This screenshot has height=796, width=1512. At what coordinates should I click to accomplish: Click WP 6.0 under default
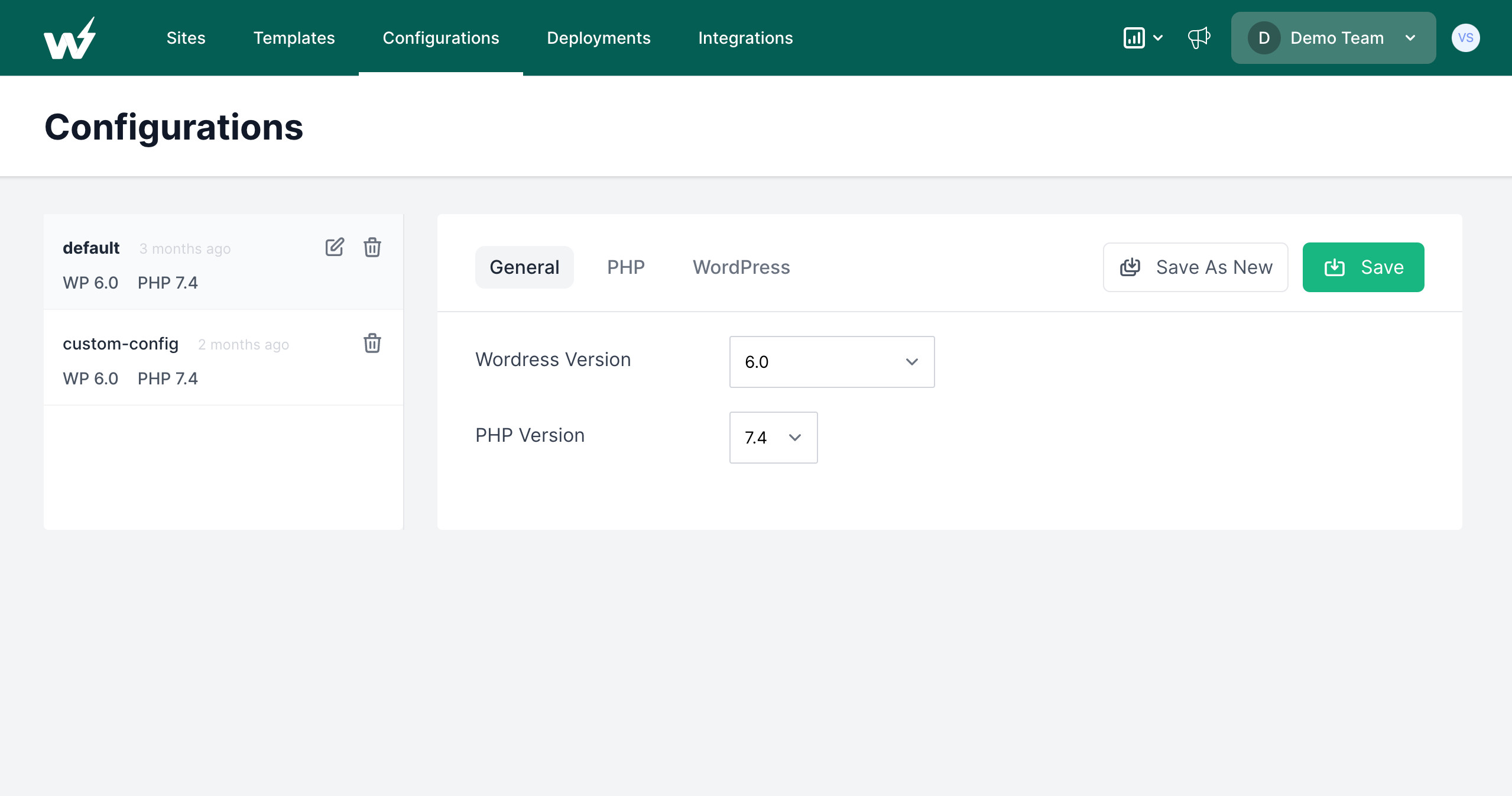pos(90,283)
